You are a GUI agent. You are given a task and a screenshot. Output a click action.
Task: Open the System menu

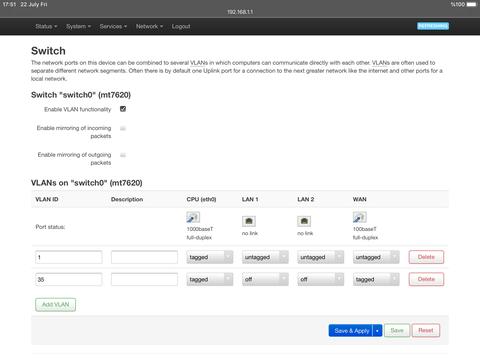[78, 26]
